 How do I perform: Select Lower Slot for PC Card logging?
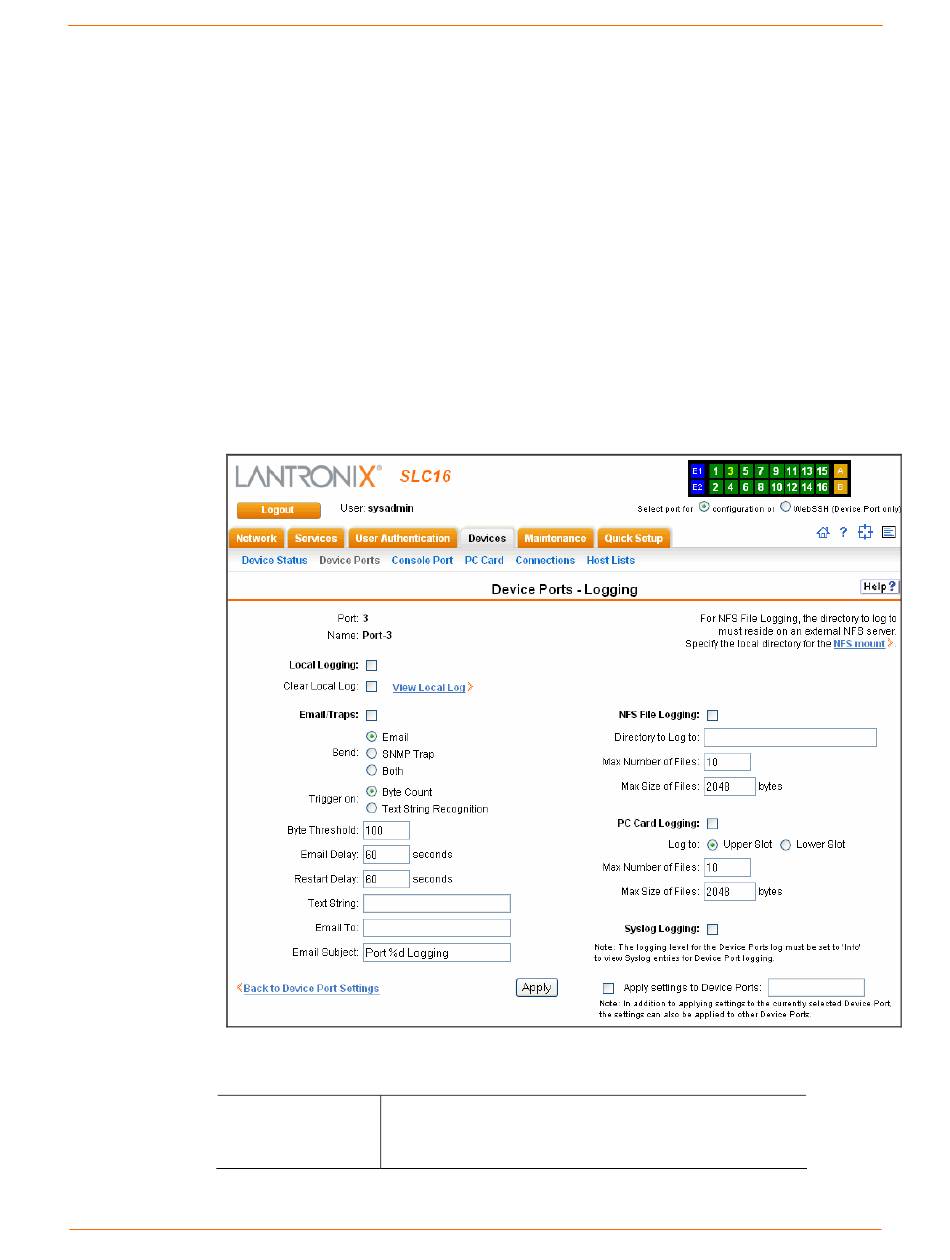(x=786, y=844)
